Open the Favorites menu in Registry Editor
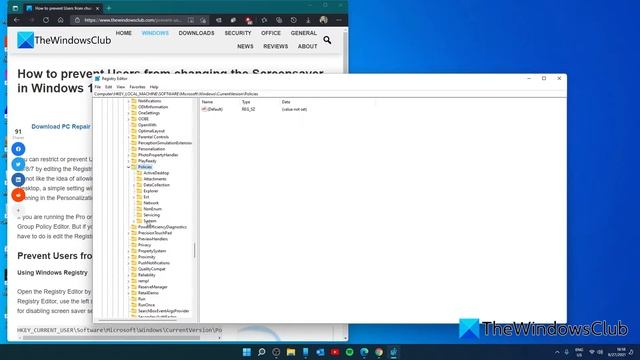The width and height of the screenshot is (640, 360). [x=137, y=87]
